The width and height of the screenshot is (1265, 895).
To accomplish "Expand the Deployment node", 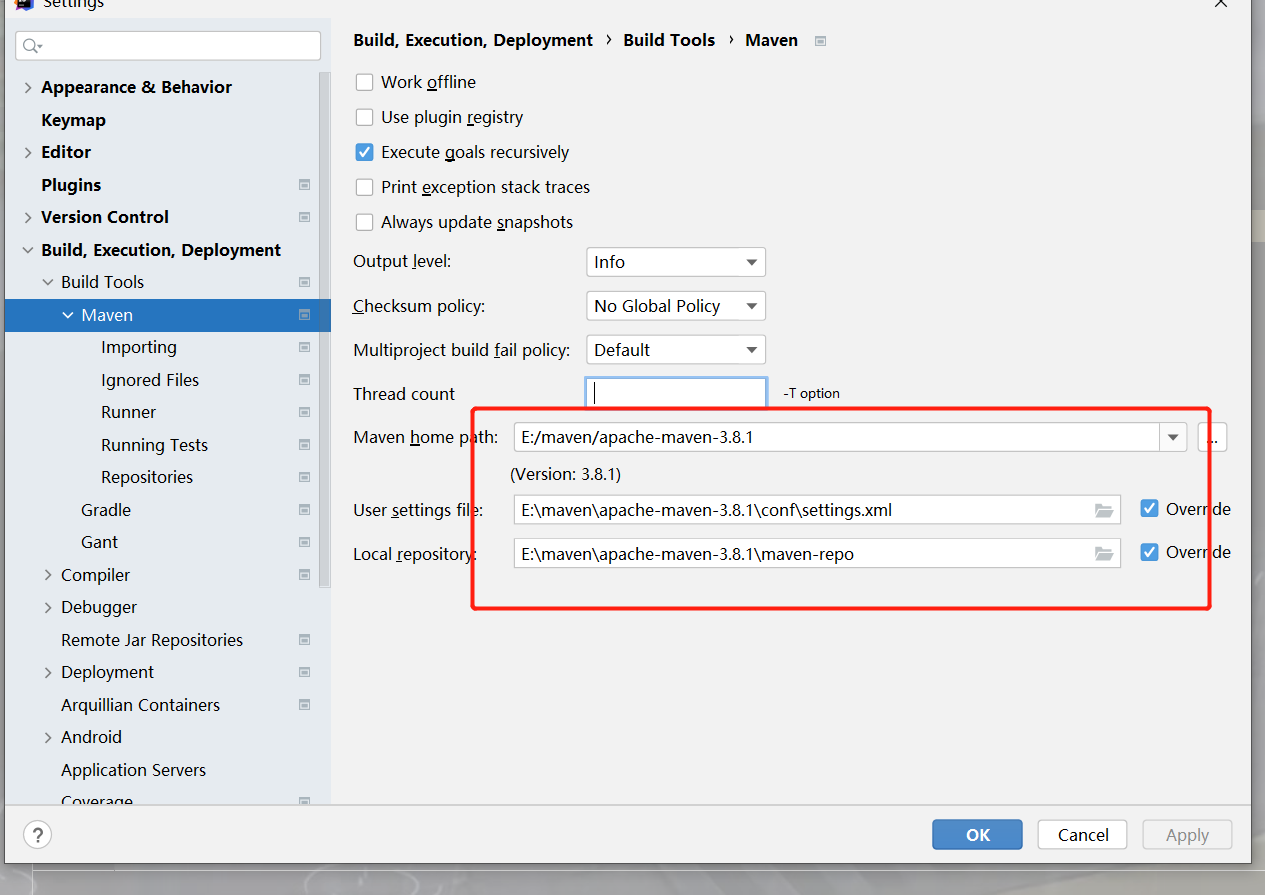I will pyautogui.click(x=48, y=673).
